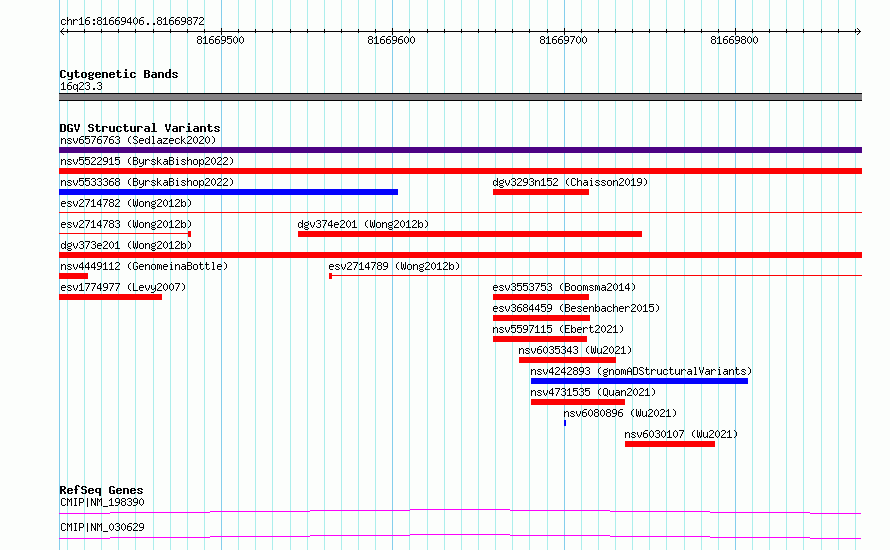Click the chr16:81669406..81669872 coordinate label
Screen dimensions: 890x550
pos(132,22)
